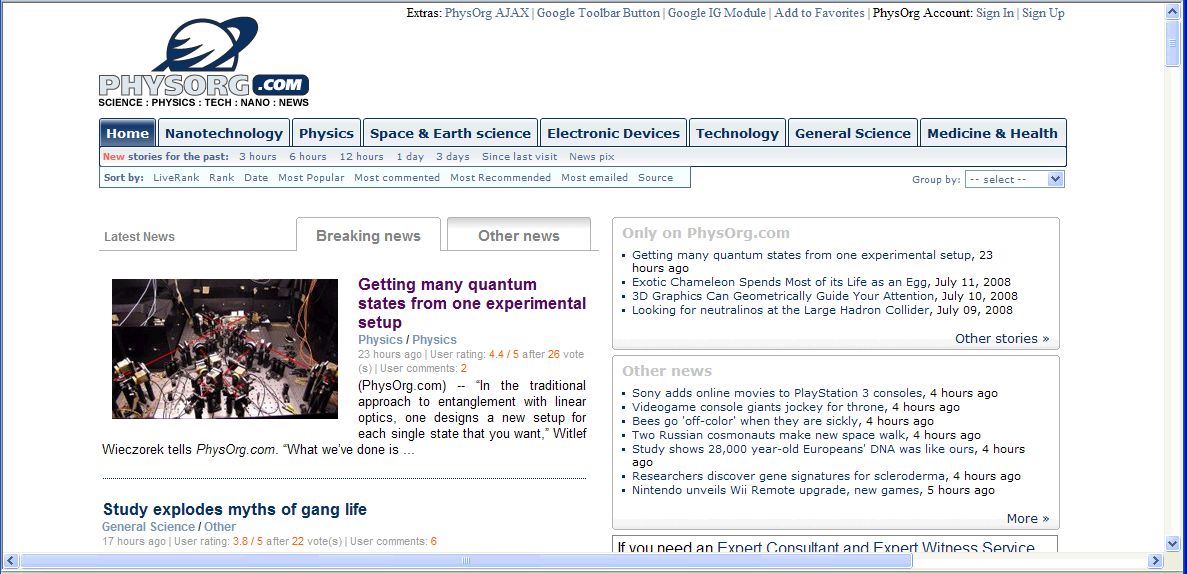Select the Technology navigation tab

click(737, 133)
